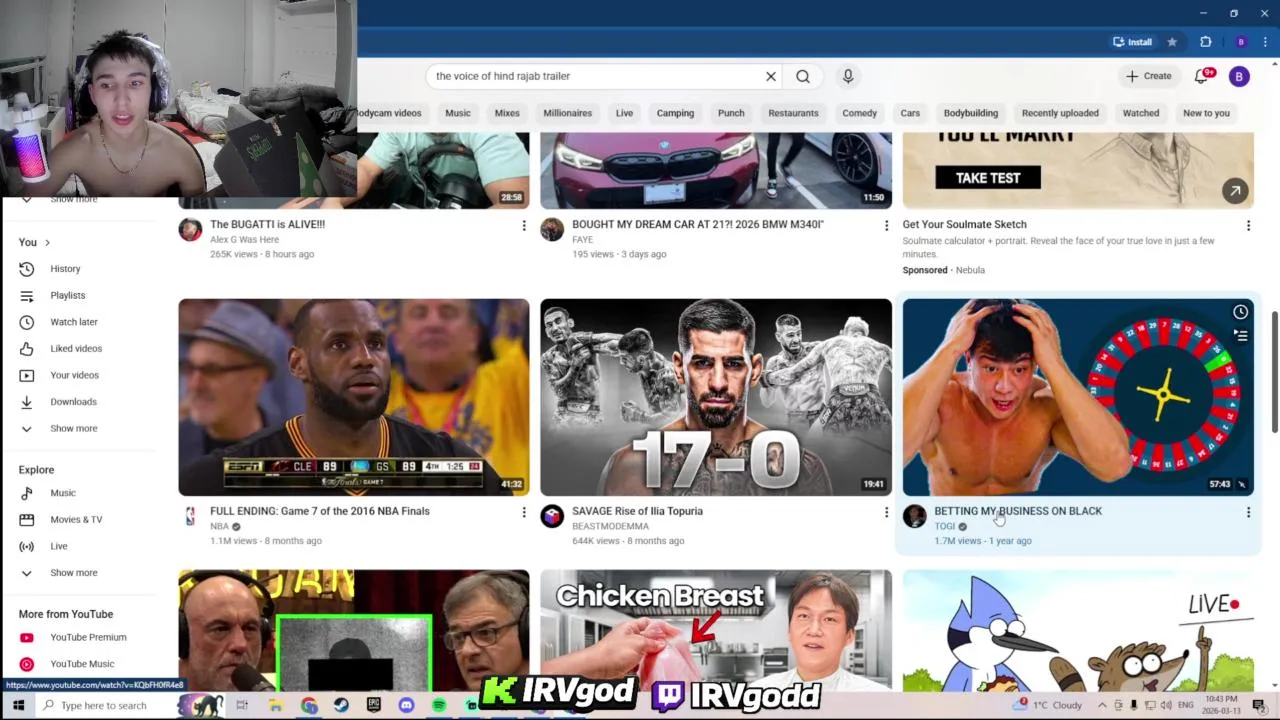Open options for BETTING MY BUSINESS ON BLACK
This screenshot has height=720, width=1280.
(x=1248, y=512)
